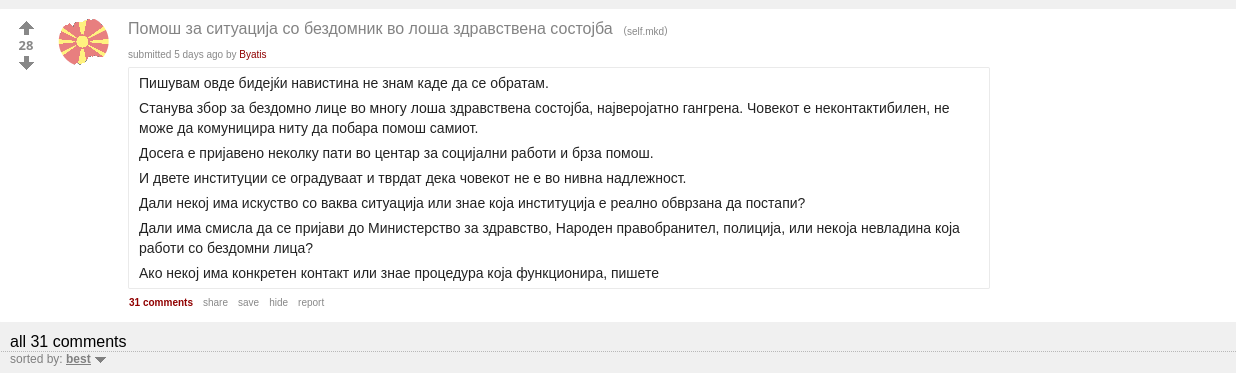Click the paragraph mentioning 'гангрена'
The height and width of the screenshot is (373, 1236).
(544, 118)
